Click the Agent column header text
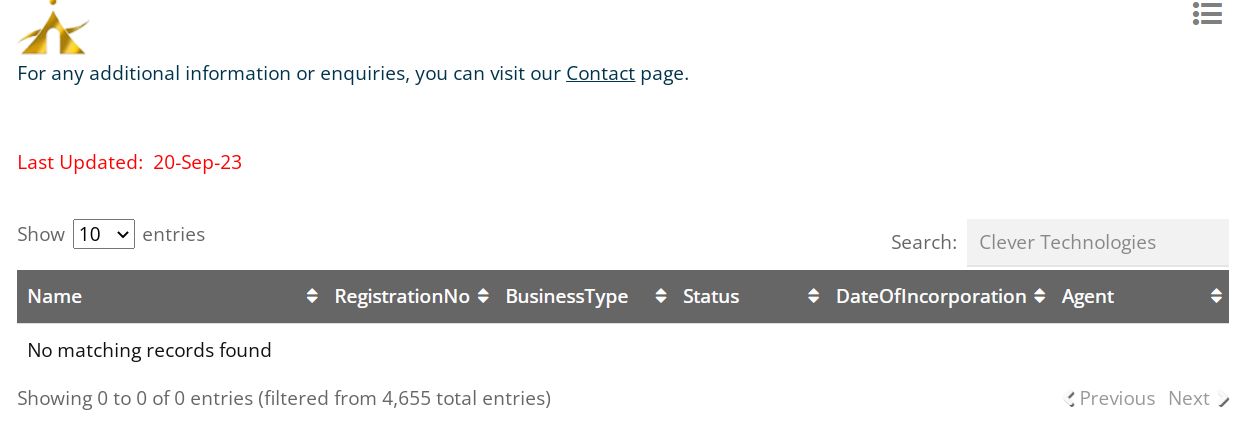The height and width of the screenshot is (427, 1252). tap(1088, 297)
